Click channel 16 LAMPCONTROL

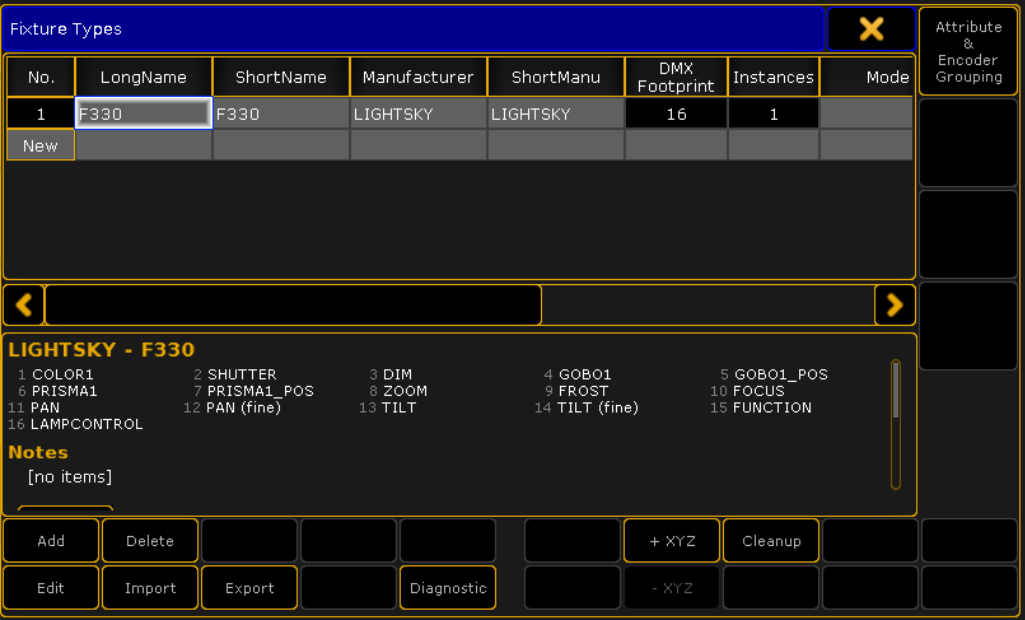point(75,424)
